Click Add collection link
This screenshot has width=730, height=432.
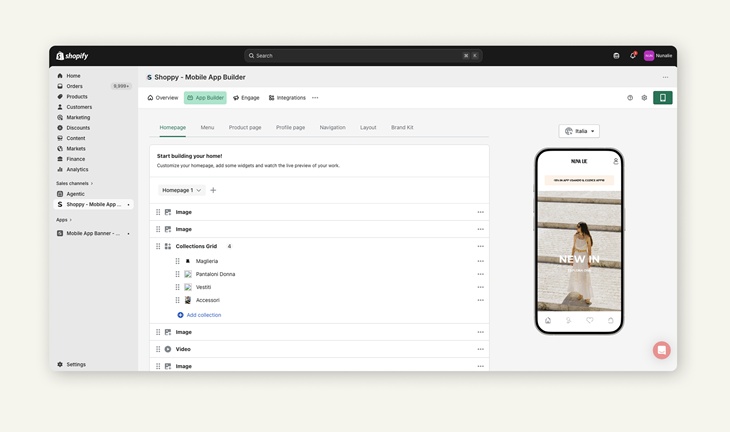(199, 315)
